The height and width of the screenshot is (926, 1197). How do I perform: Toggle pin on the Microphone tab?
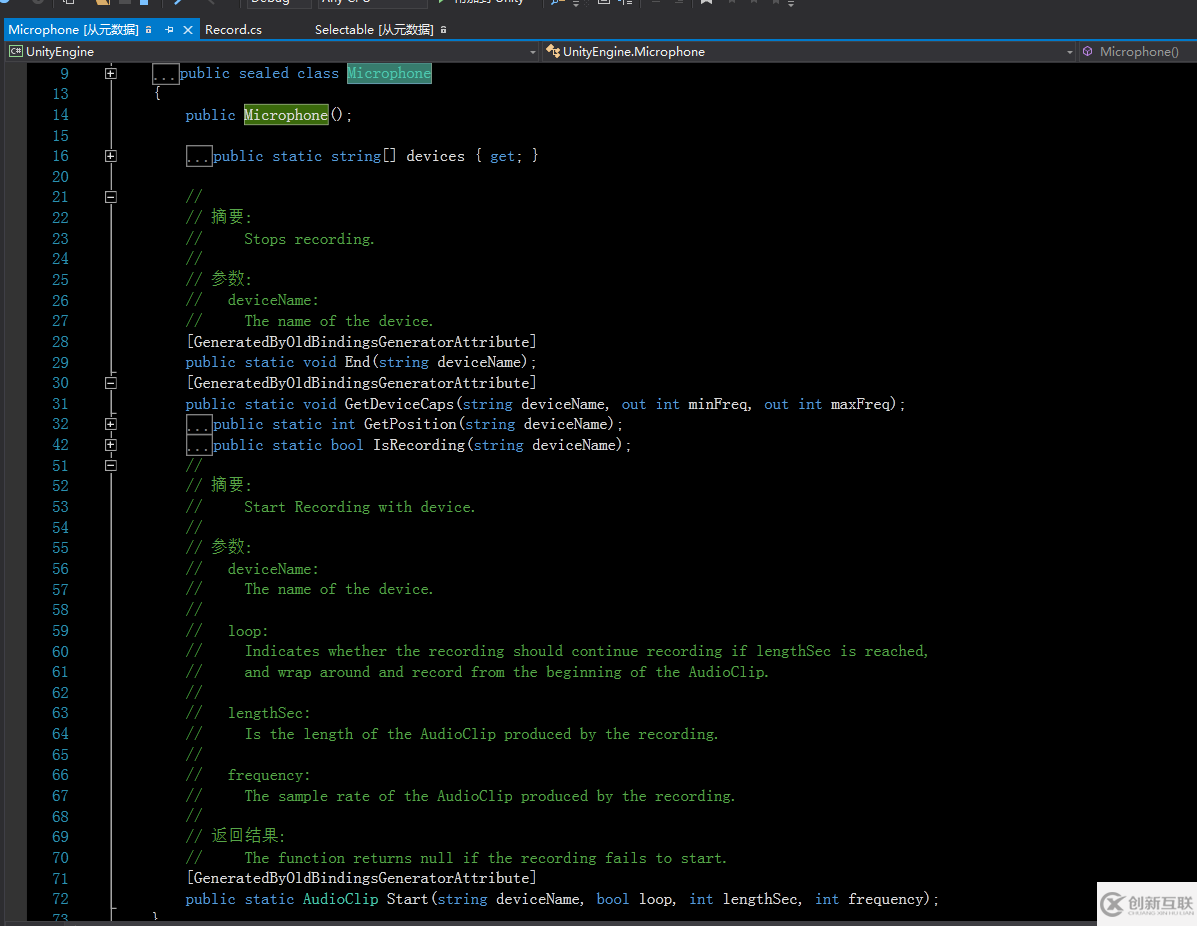point(169,30)
